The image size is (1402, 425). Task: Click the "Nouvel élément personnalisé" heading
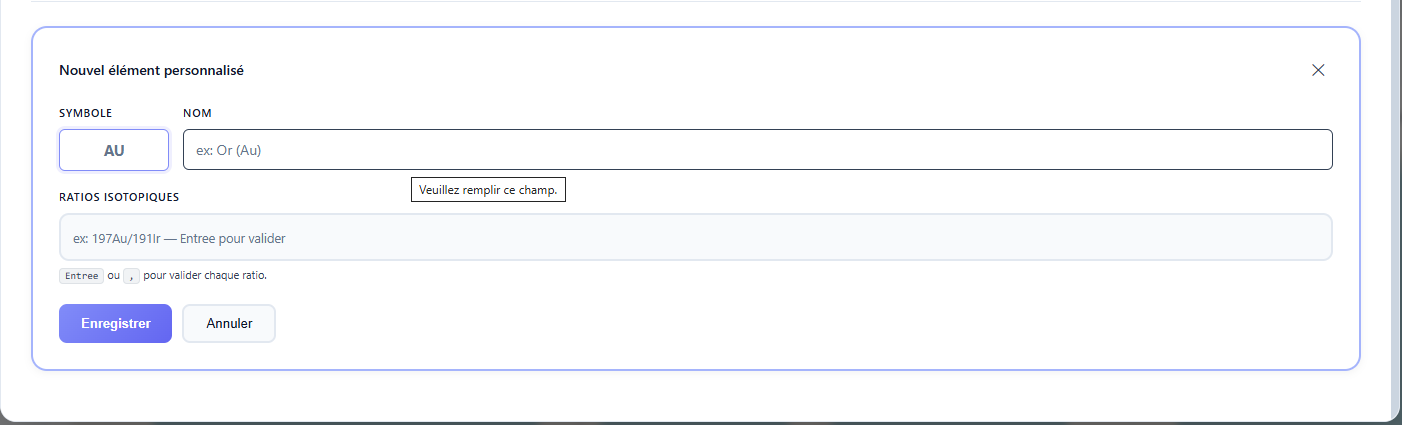click(x=152, y=71)
